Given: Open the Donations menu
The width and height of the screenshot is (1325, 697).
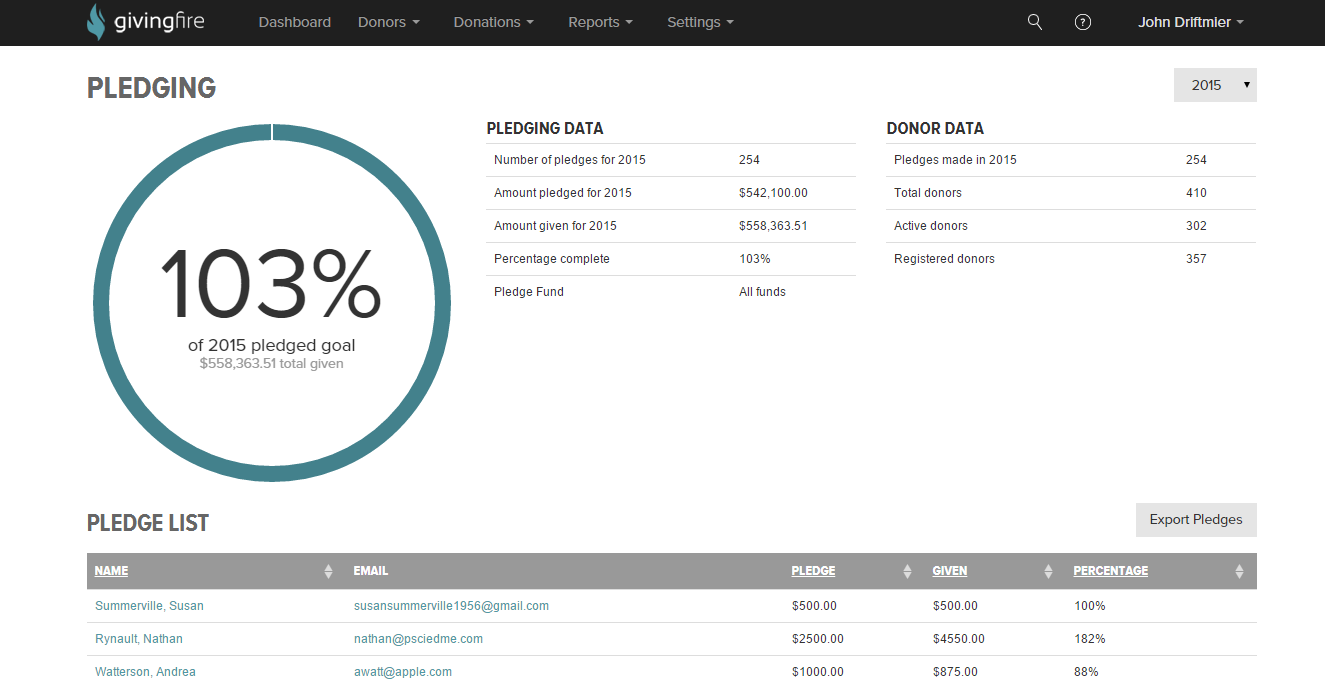Looking at the screenshot, I should coord(494,22).
